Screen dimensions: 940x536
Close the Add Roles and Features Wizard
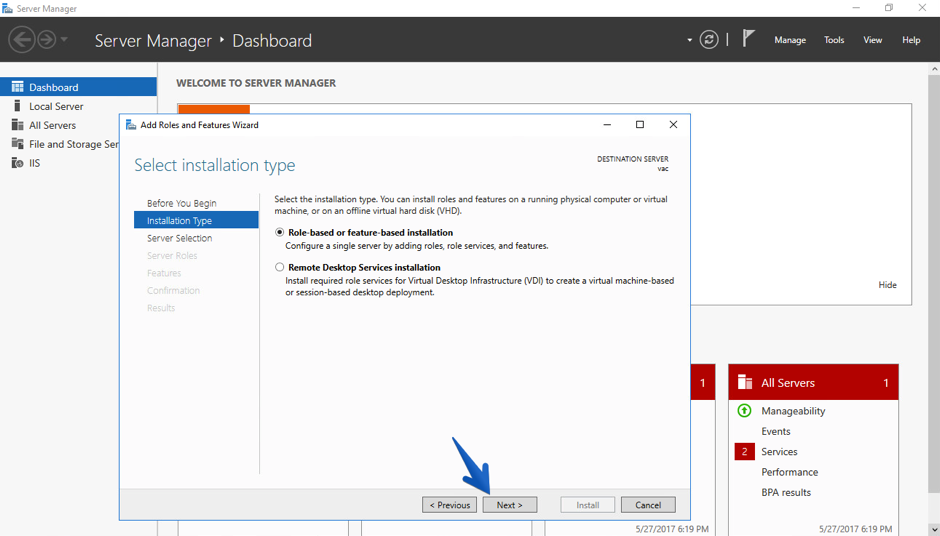tap(673, 124)
